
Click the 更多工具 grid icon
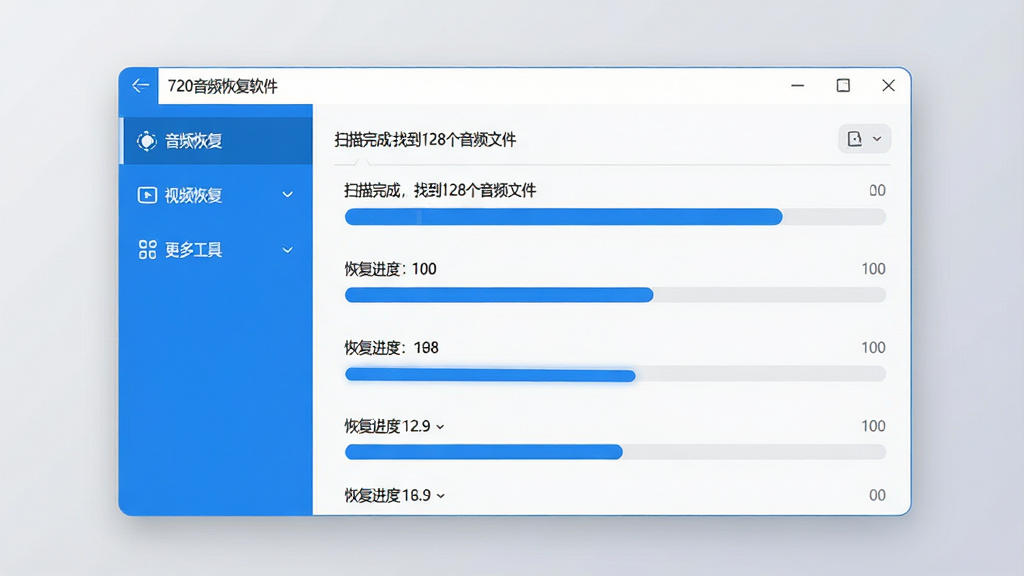[148, 249]
